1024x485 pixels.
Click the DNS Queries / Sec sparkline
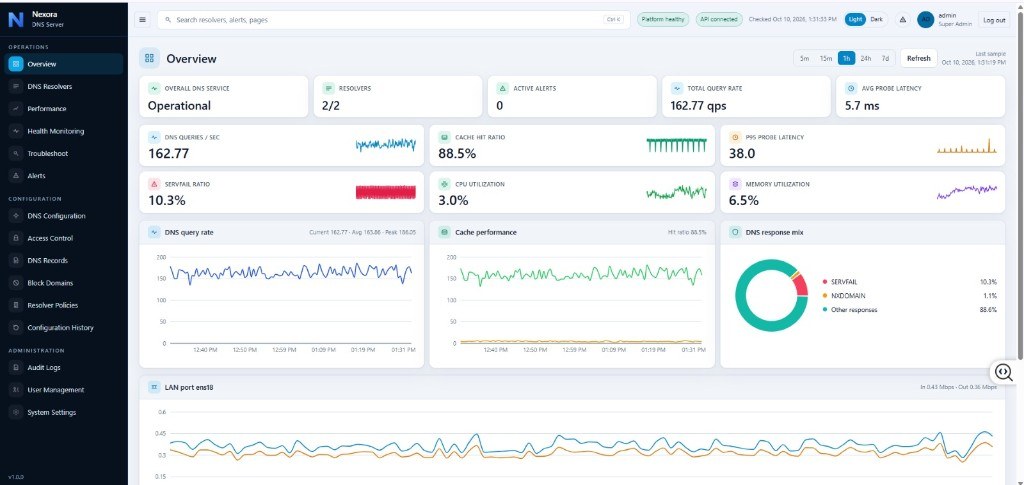tap(386, 144)
